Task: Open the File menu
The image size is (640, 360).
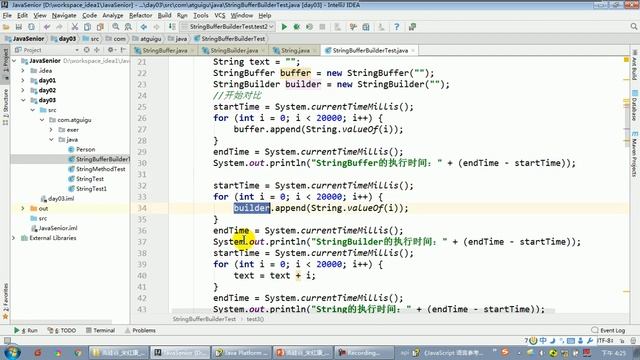Action: click(x=7, y=16)
